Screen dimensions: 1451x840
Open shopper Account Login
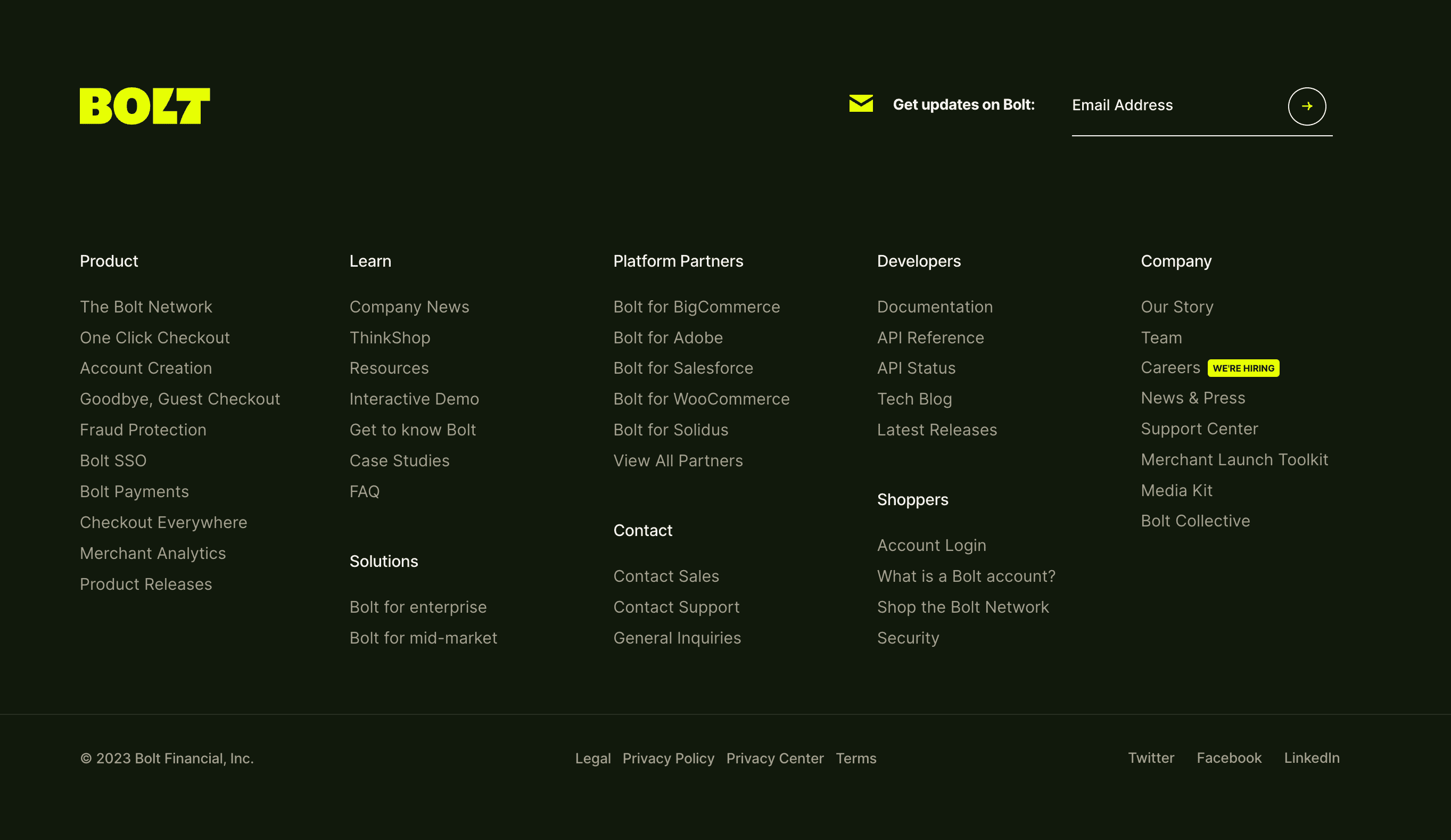931,546
